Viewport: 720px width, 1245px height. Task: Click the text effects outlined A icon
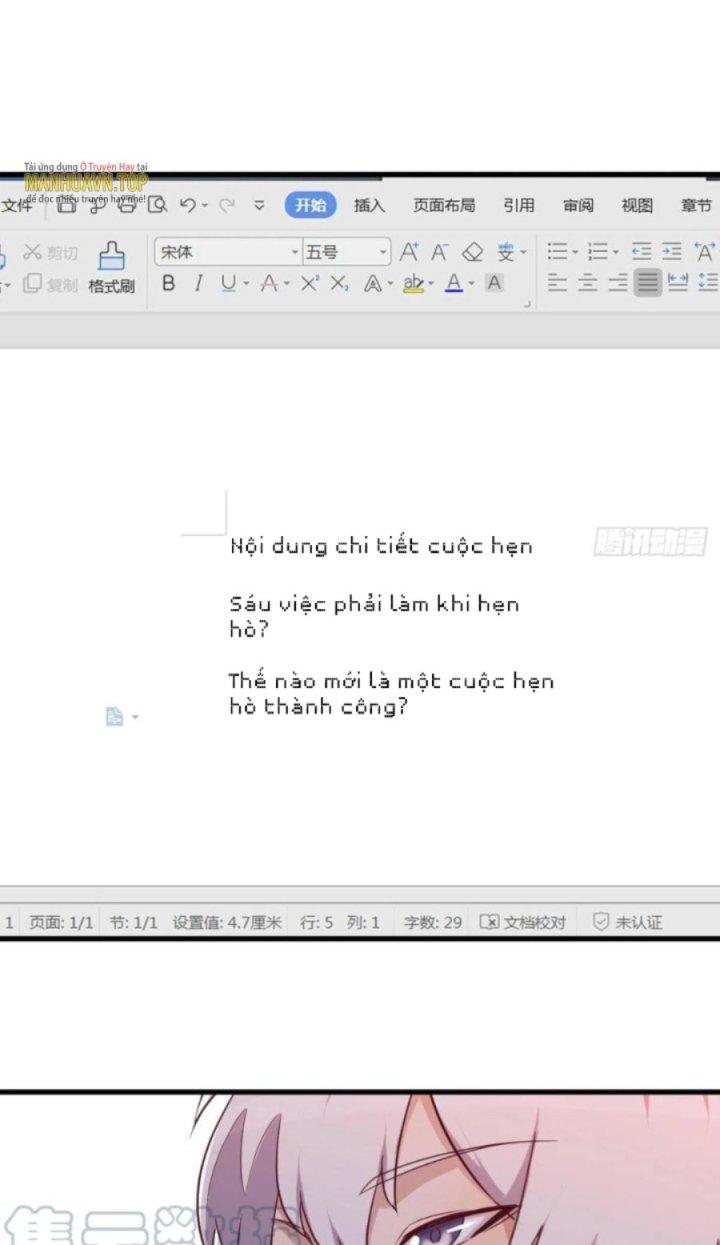[x=372, y=284]
